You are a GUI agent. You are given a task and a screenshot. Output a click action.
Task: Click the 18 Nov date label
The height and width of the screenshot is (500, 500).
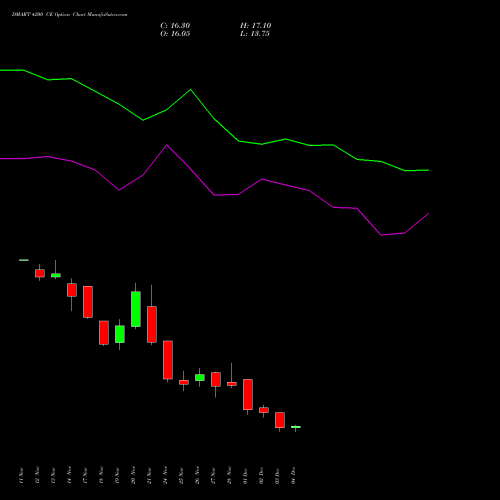101,476
